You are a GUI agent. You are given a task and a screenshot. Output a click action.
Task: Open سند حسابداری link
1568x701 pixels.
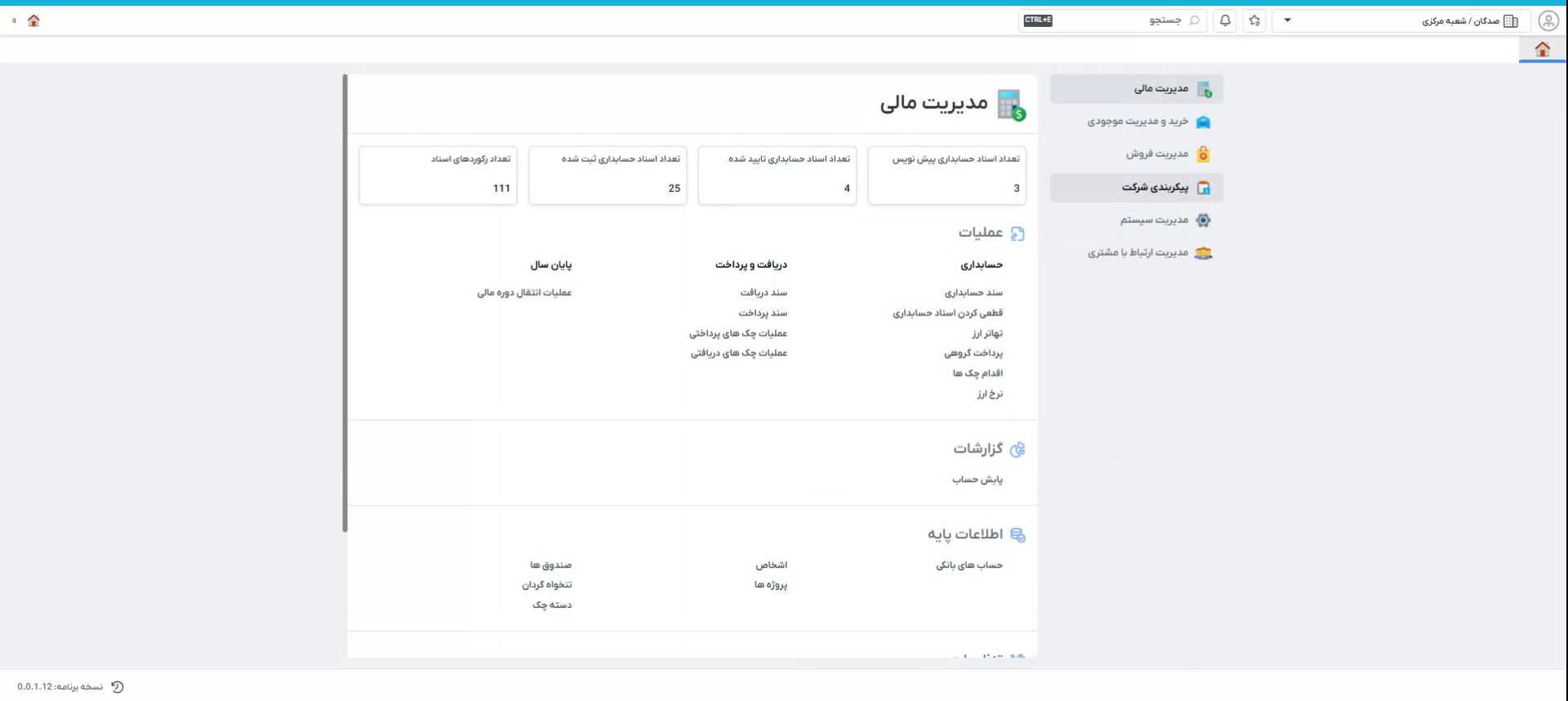tap(973, 292)
